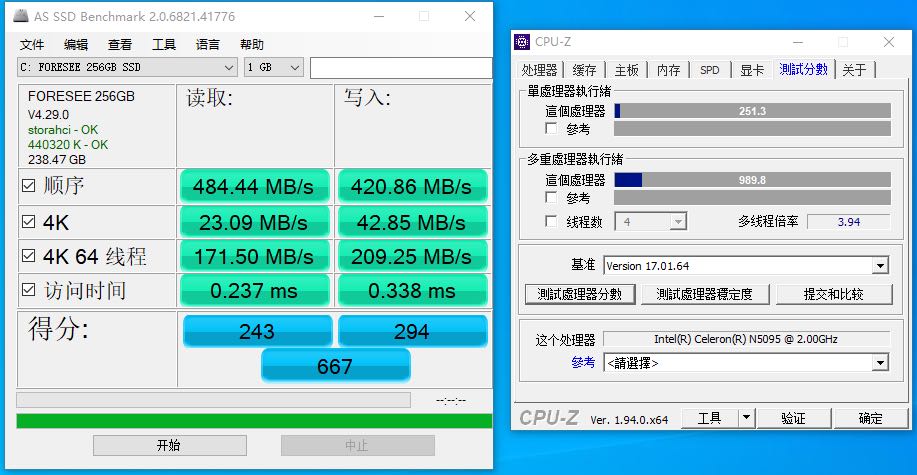Toggle the 线程数 checkbox
Screen dimensions: 917x475
551,222
